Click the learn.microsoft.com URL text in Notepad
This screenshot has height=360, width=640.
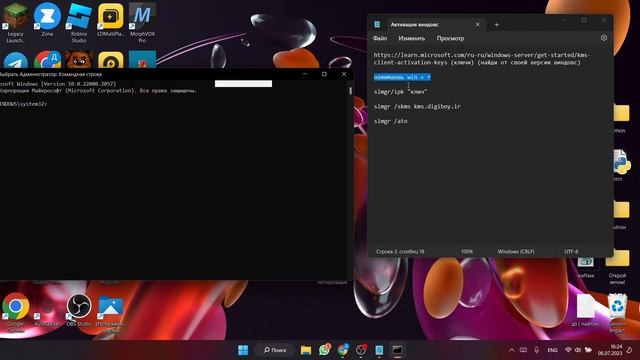pos(482,59)
